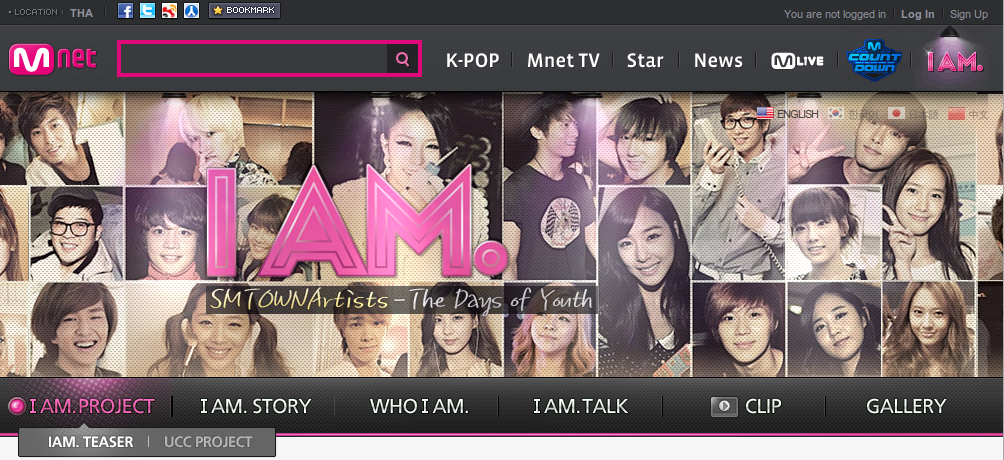Open the M Countdown logo
Screen dimensions: 1004x460
[873, 60]
